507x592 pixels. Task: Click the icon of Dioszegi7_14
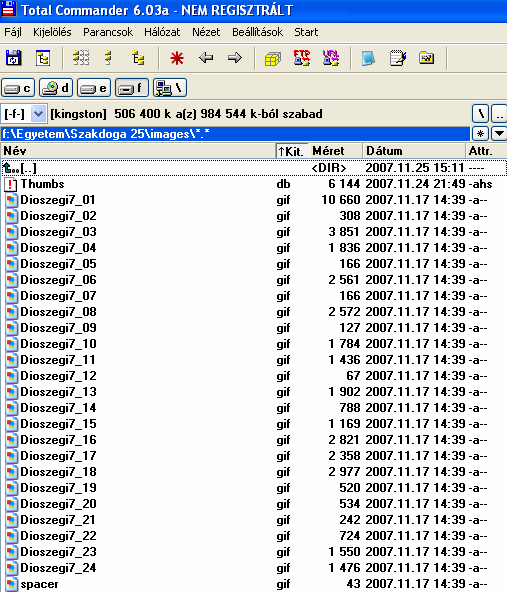point(11,408)
